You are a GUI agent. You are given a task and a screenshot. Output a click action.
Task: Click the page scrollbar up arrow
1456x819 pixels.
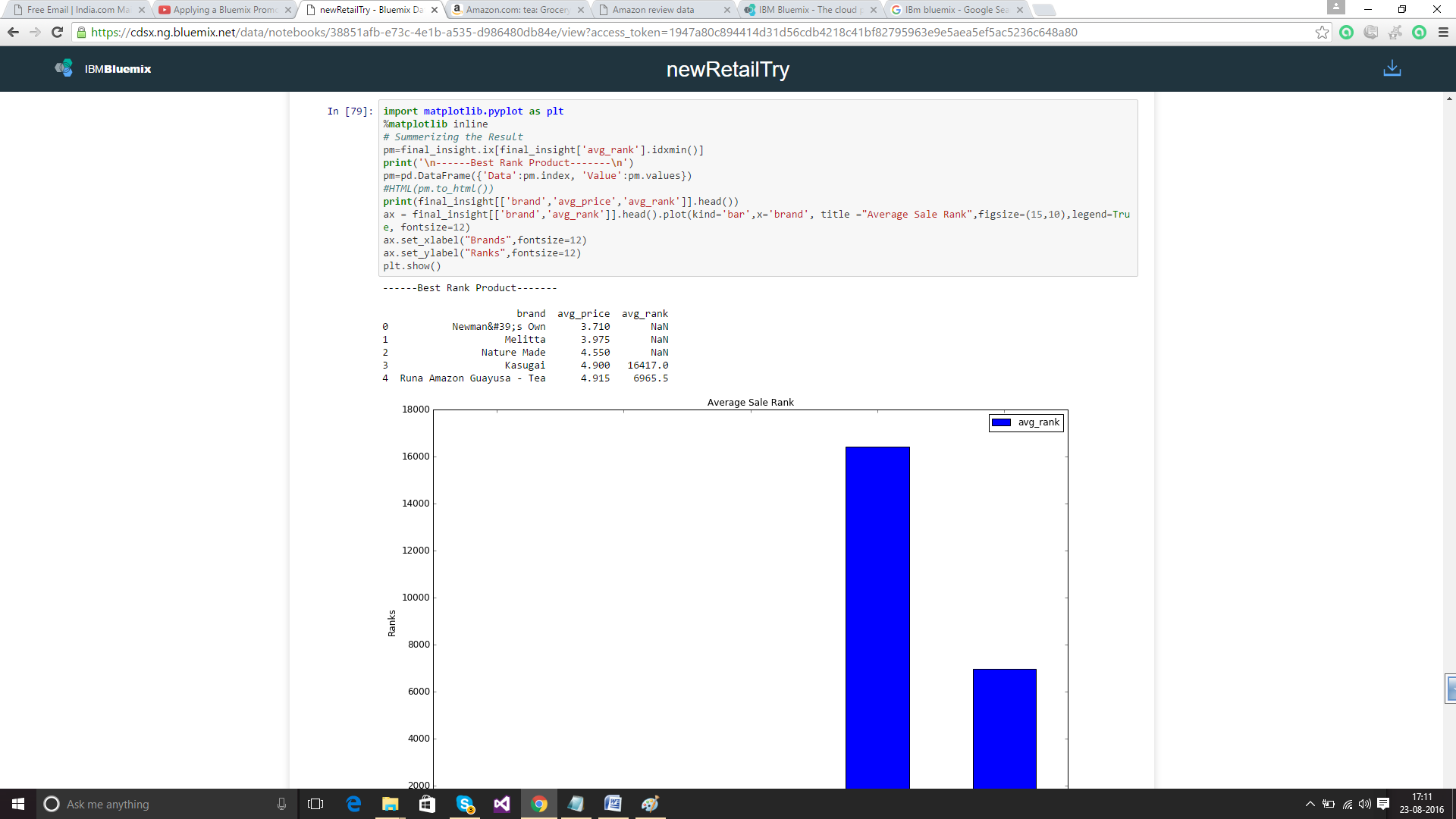(1449, 99)
